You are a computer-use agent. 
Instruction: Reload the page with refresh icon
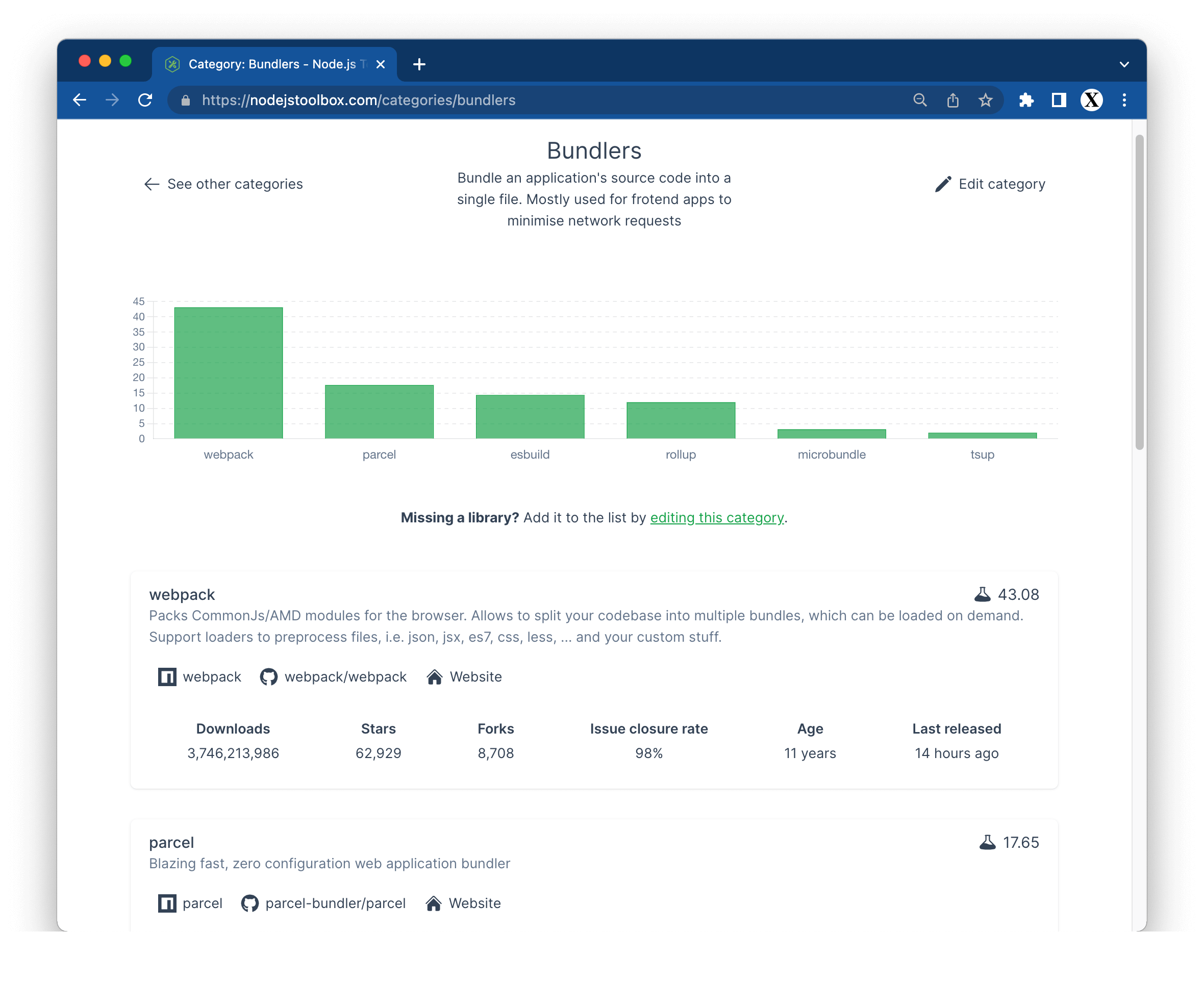(x=145, y=100)
